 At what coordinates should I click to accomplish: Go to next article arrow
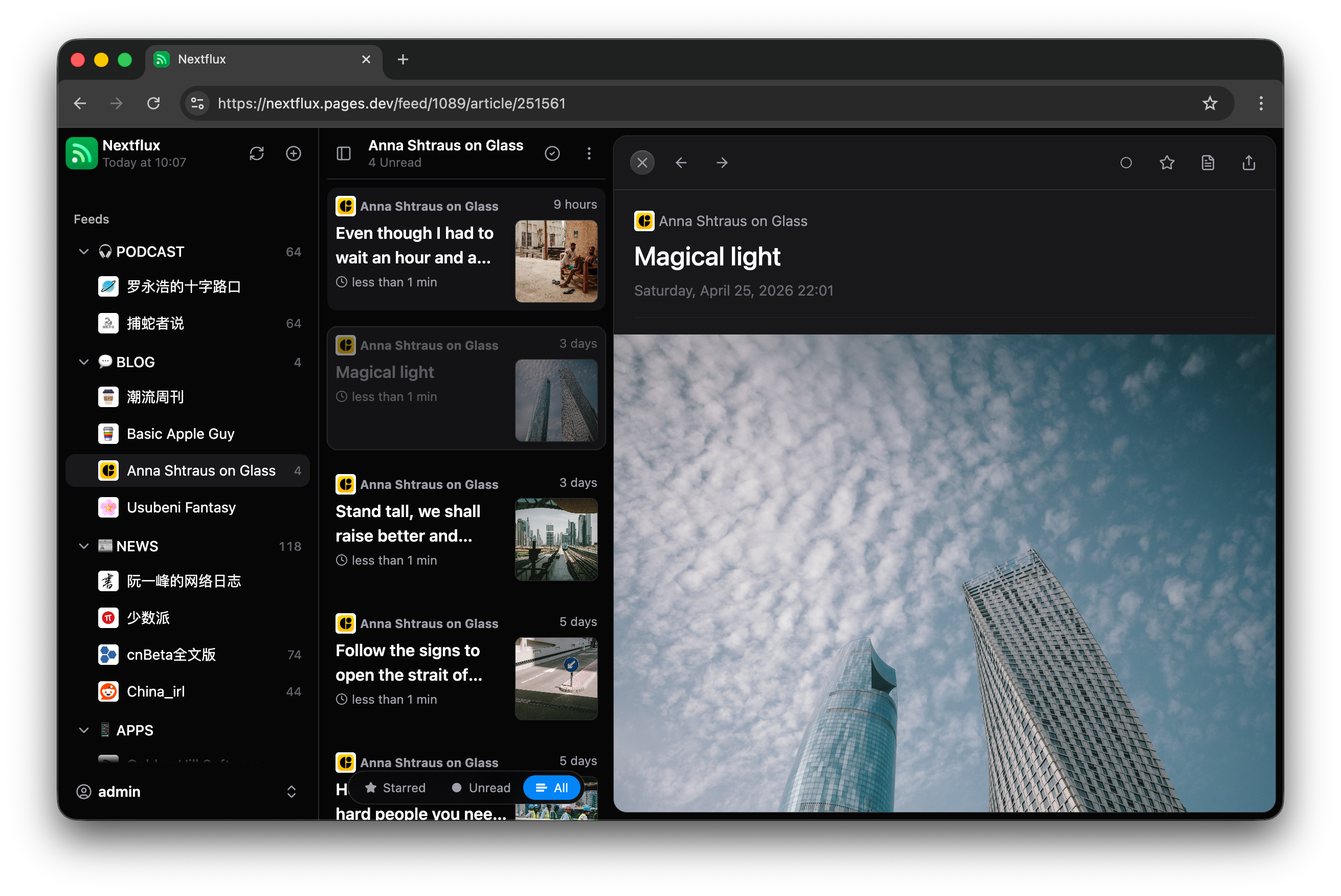click(722, 163)
